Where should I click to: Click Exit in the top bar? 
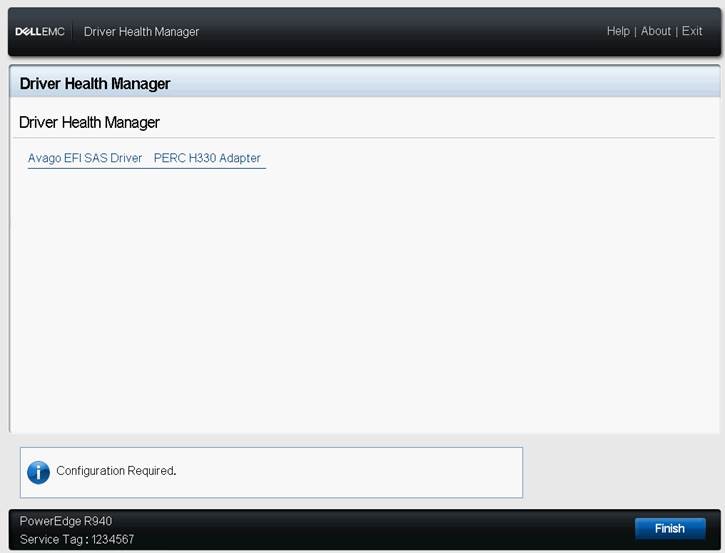pyautogui.click(x=692, y=31)
